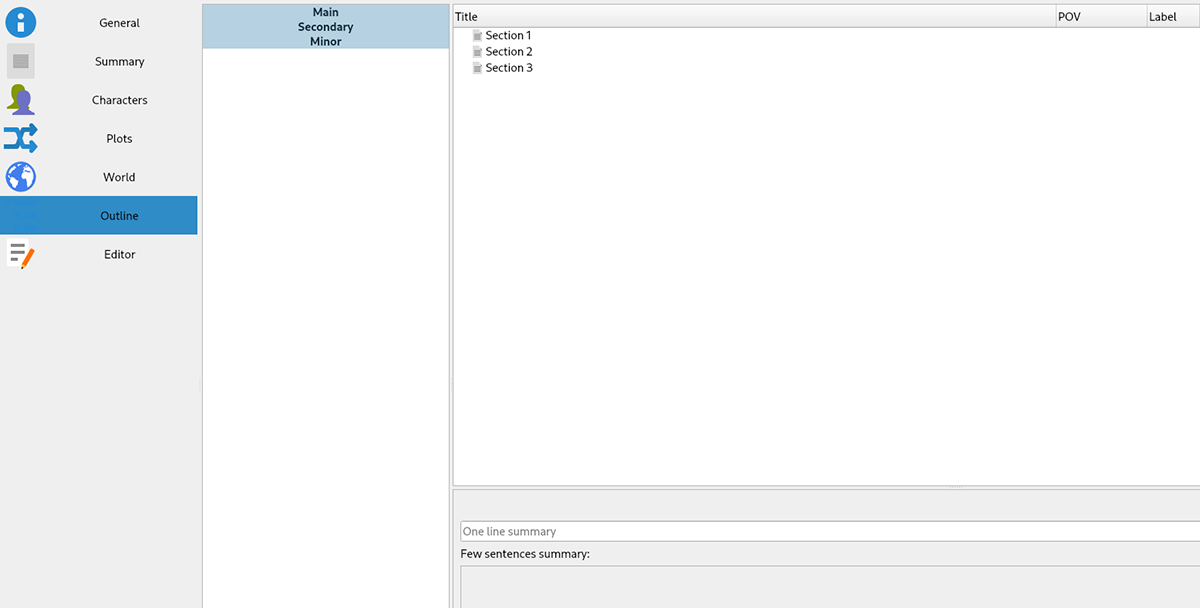
Task: Select the highlighted Outline tab
Action: tap(99, 215)
